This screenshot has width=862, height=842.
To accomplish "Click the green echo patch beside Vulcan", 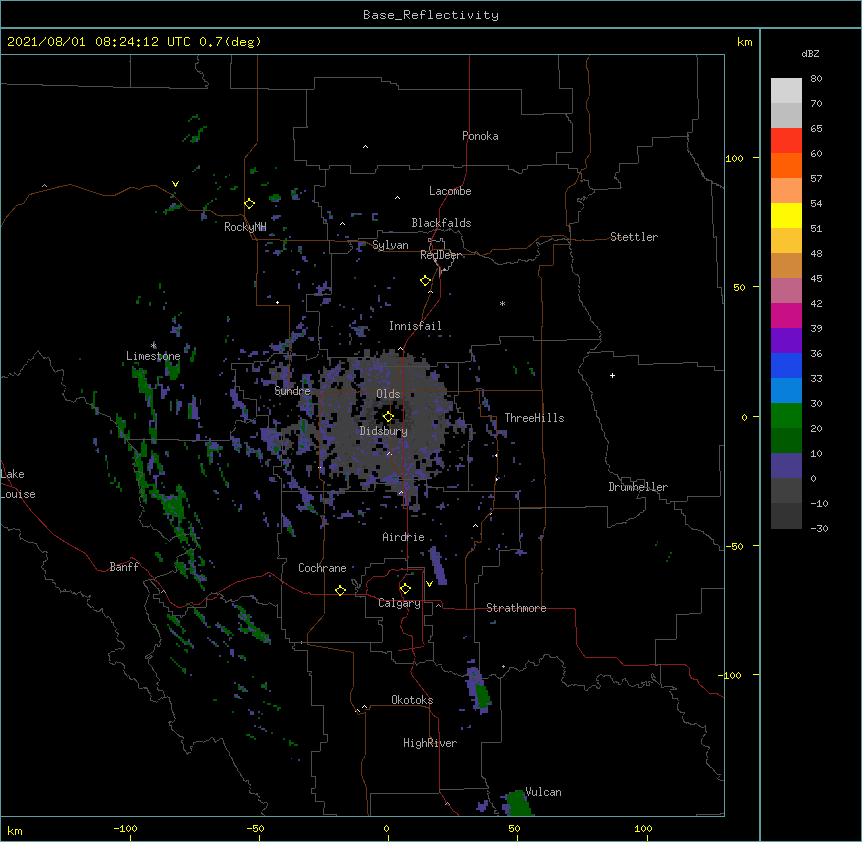I will (517, 803).
